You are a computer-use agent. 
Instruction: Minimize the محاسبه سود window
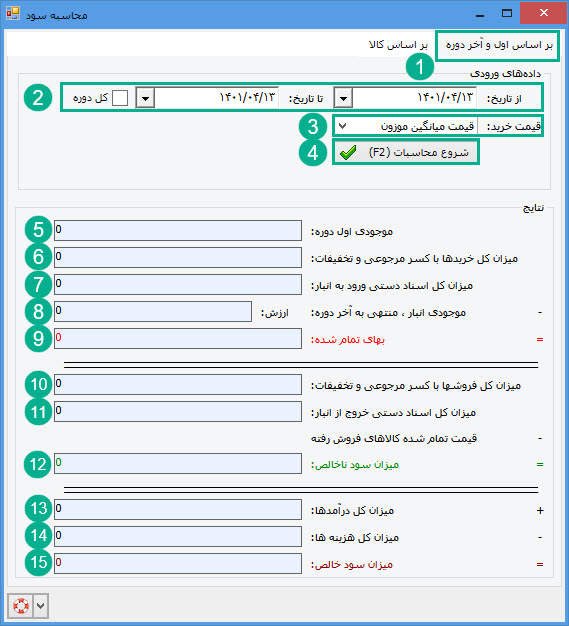tap(480, 14)
